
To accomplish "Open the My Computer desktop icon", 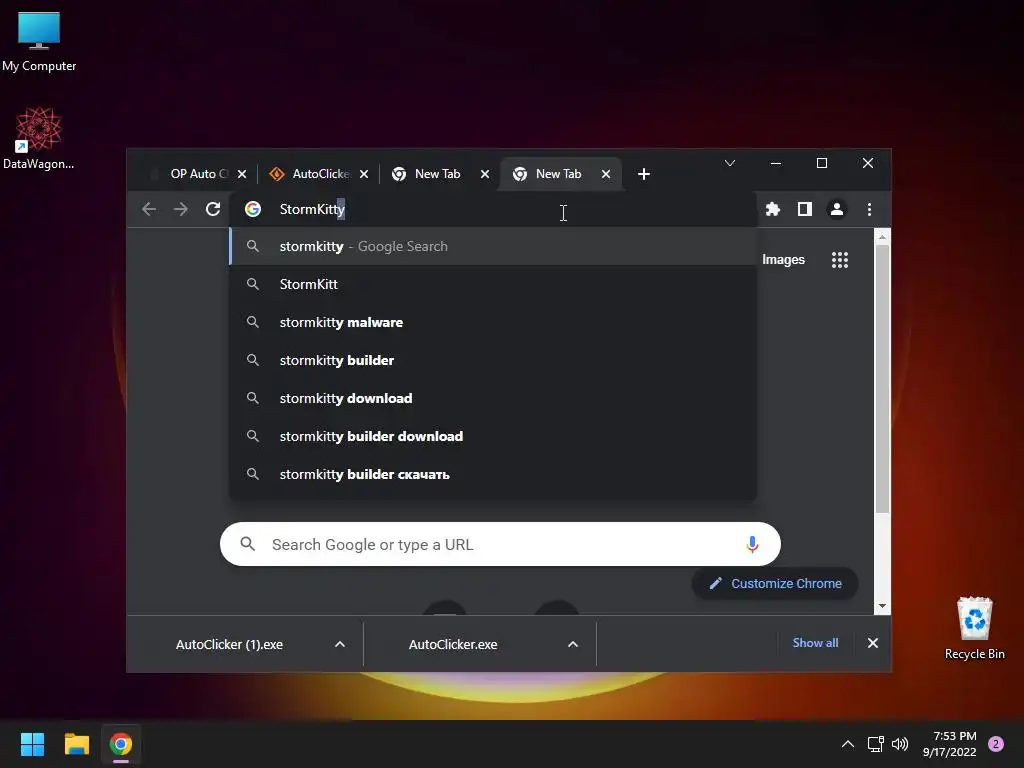I will [x=39, y=41].
